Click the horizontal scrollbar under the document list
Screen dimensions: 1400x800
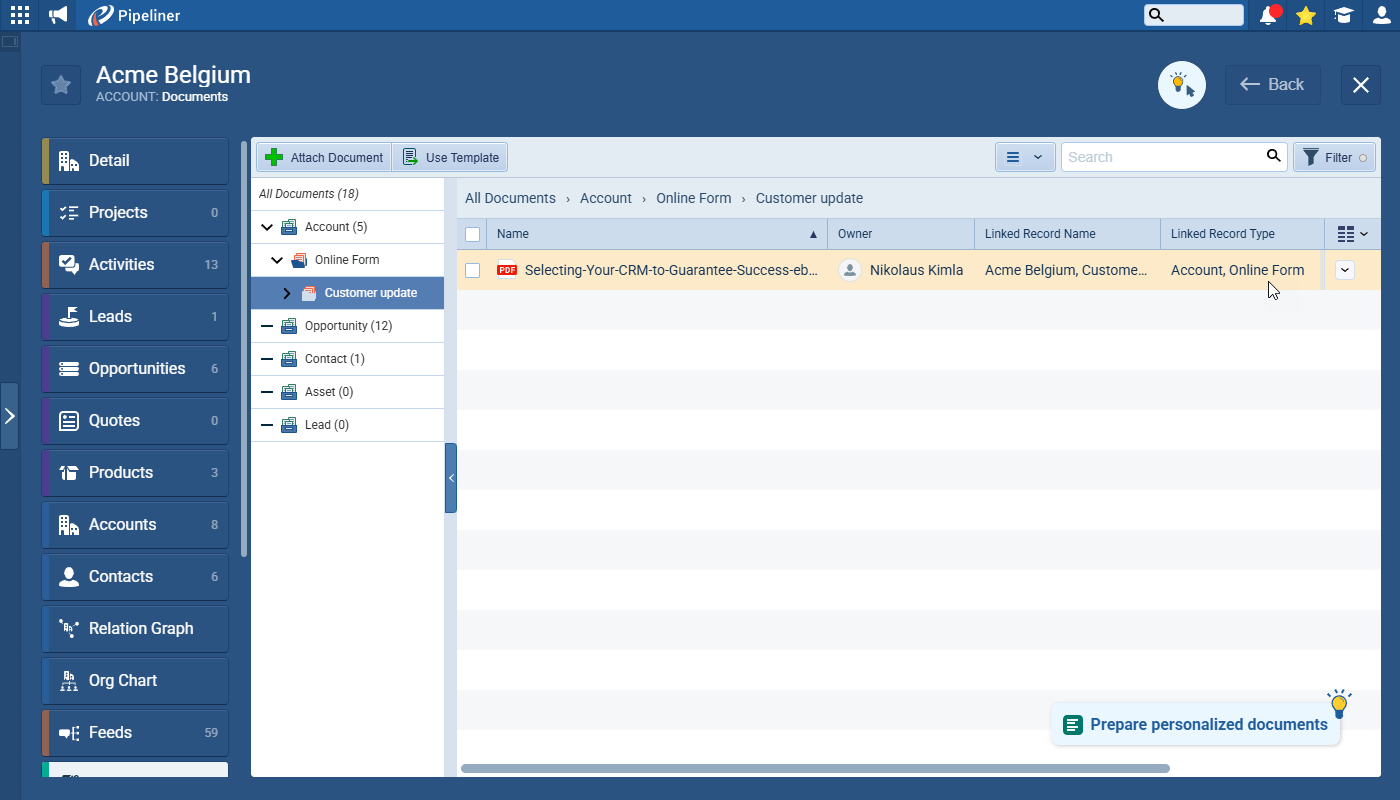click(815, 768)
